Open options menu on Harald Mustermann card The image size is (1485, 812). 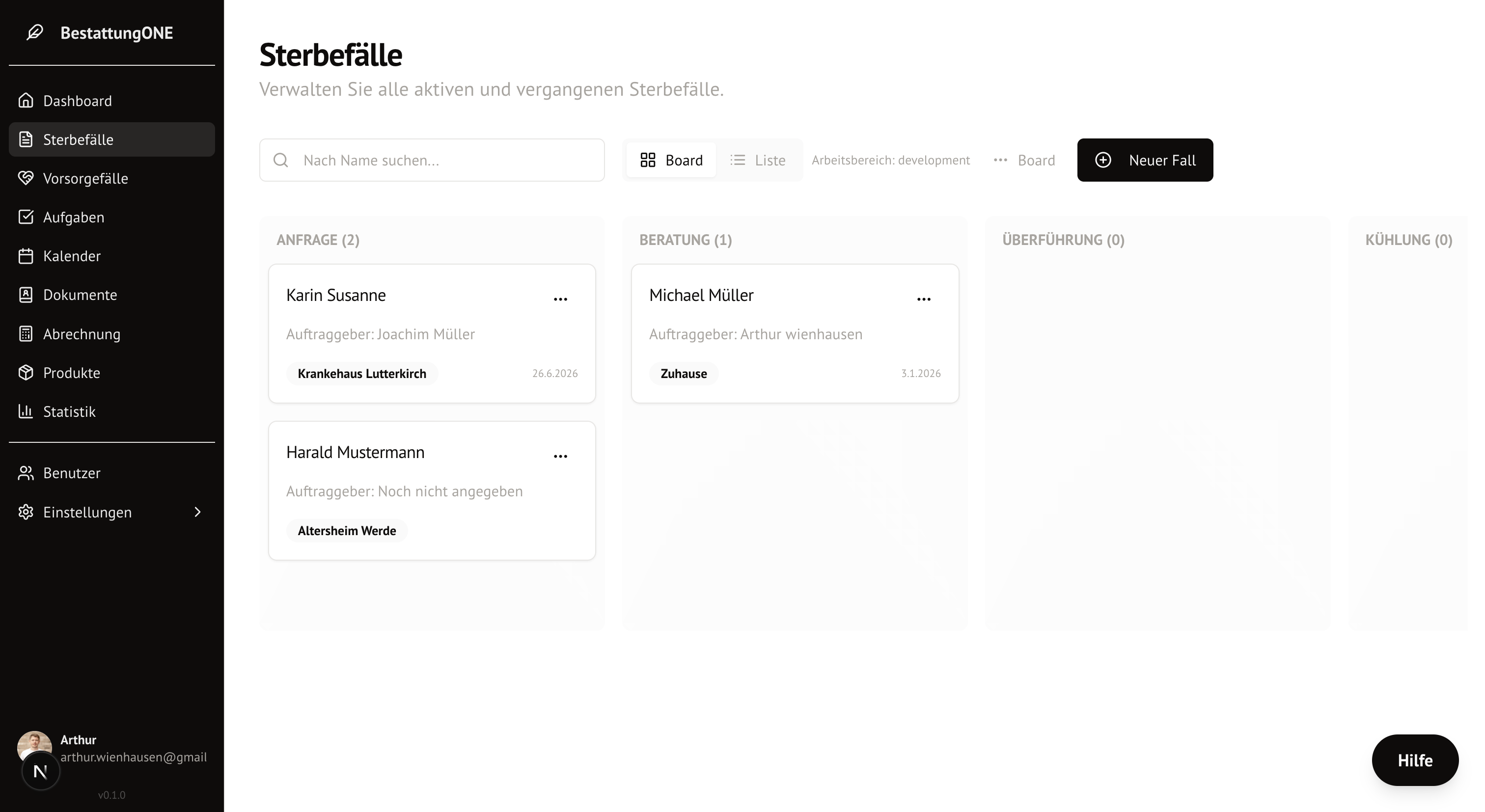tap(560, 456)
